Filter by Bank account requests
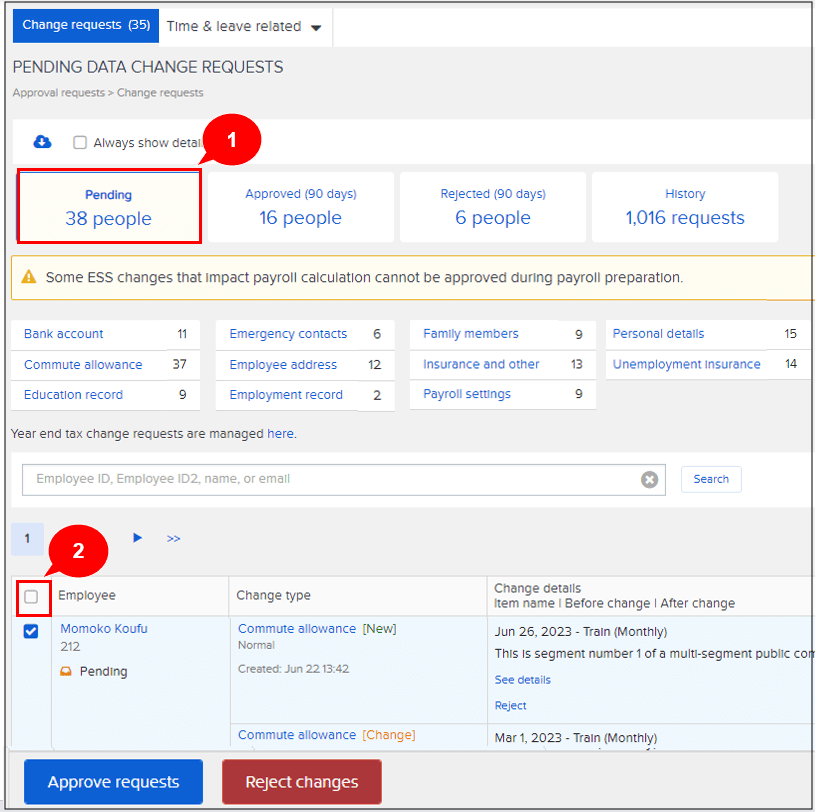The width and height of the screenshot is (815, 812). point(63,334)
